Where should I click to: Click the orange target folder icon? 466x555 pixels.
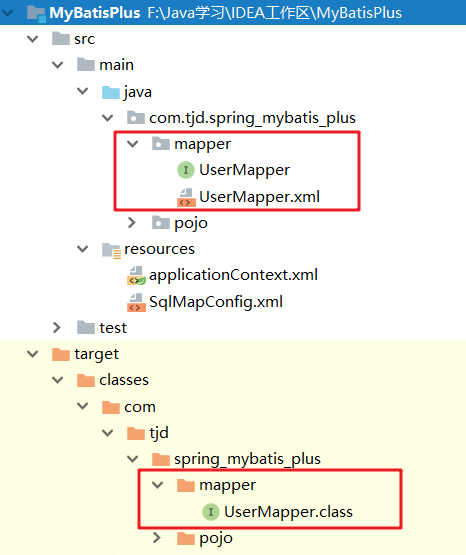pyautogui.click(x=61, y=354)
